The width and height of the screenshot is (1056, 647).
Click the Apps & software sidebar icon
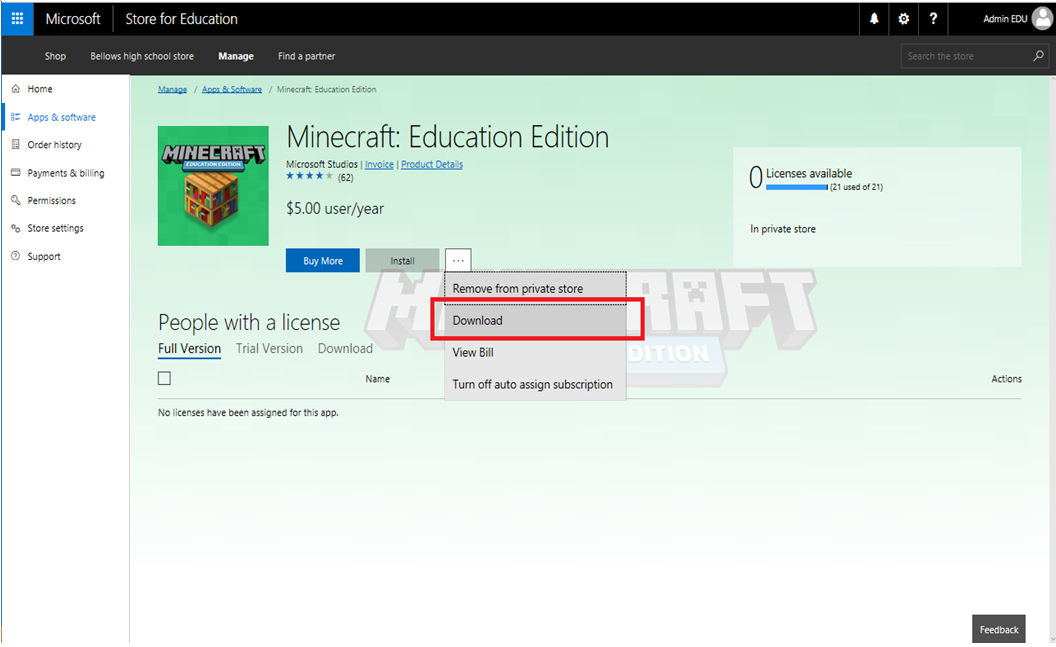point(15,117)
